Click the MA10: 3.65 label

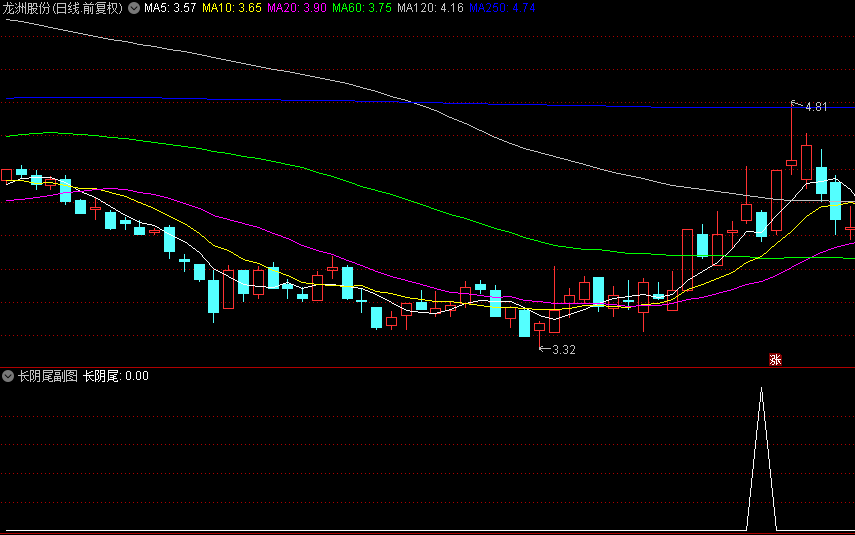(232, 8)
